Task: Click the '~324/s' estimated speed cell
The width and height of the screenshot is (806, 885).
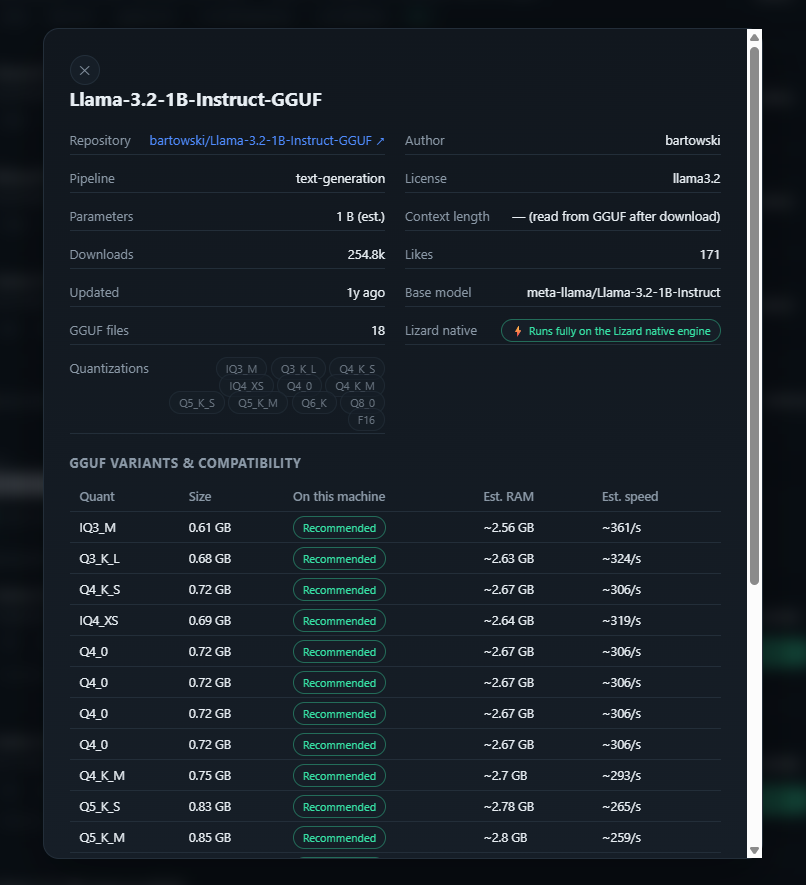Action: (621, 559)
